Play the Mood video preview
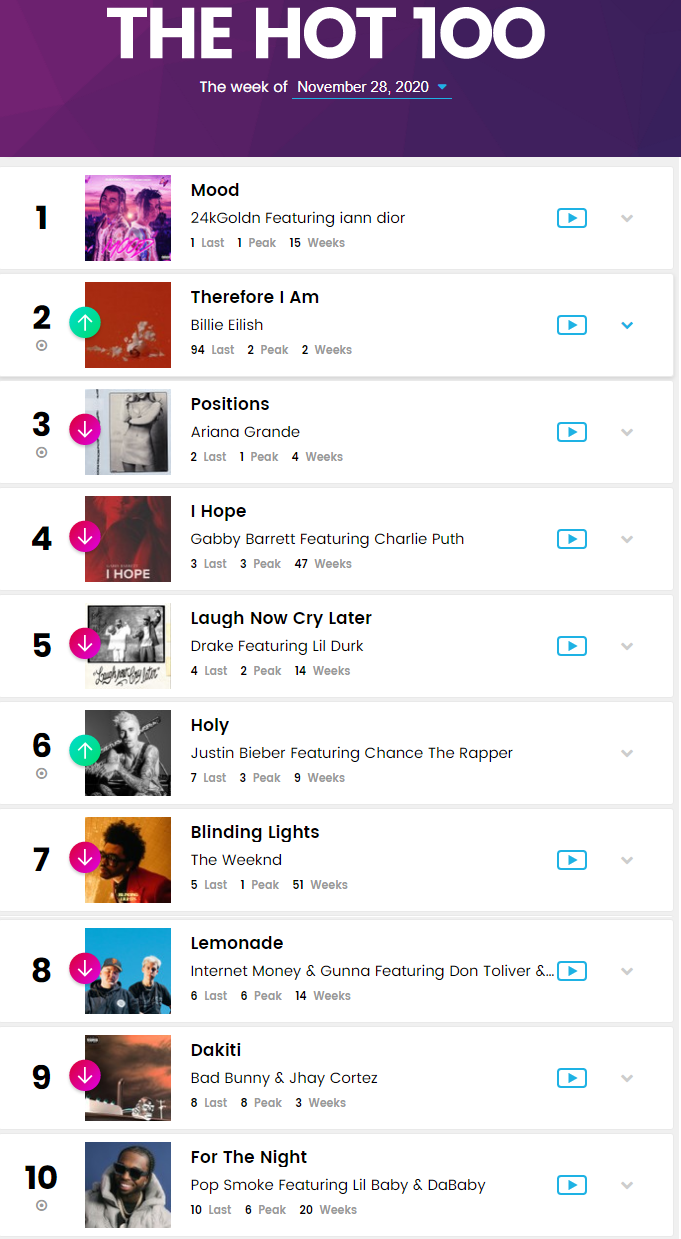Image resolution: width=681 pixels, height=1239 pixels. click(x=572, y=218)
